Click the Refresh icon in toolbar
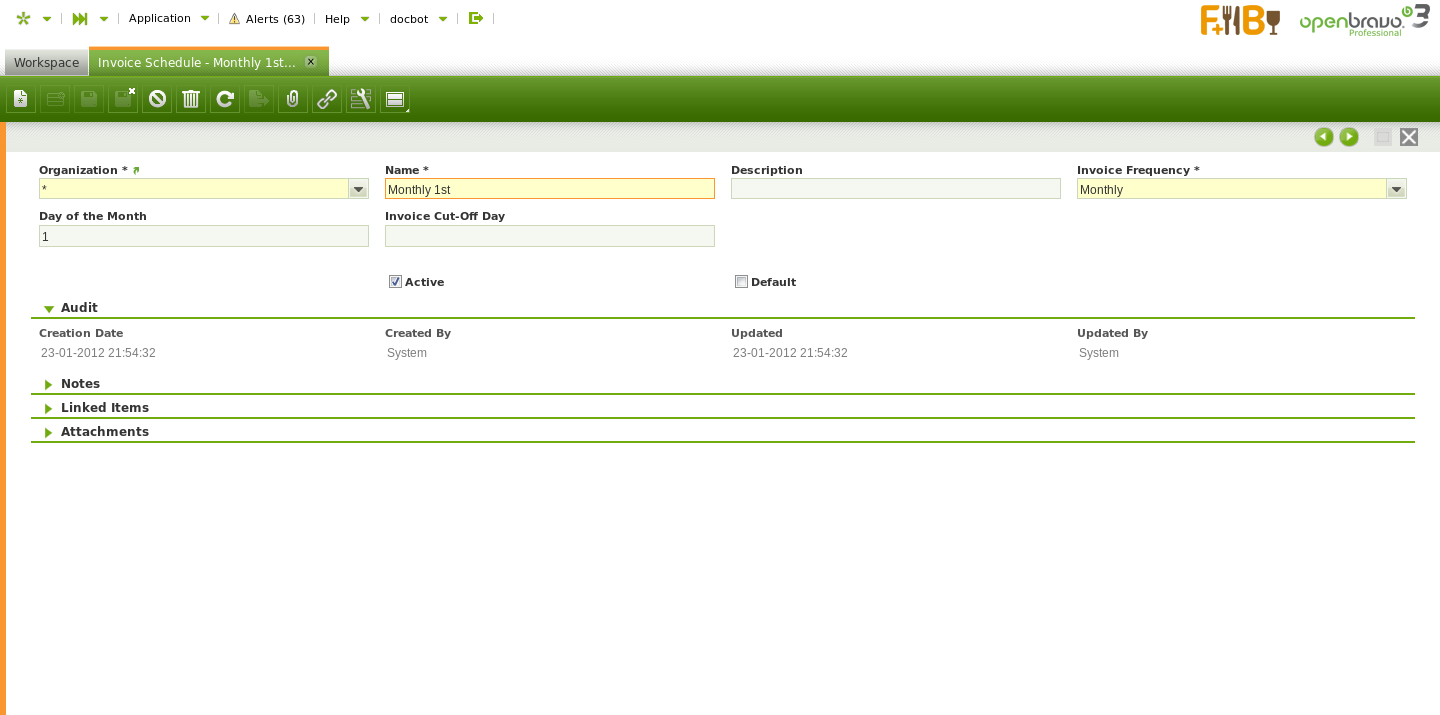This screenshot has height=715, width=1440. pos(225,99)
